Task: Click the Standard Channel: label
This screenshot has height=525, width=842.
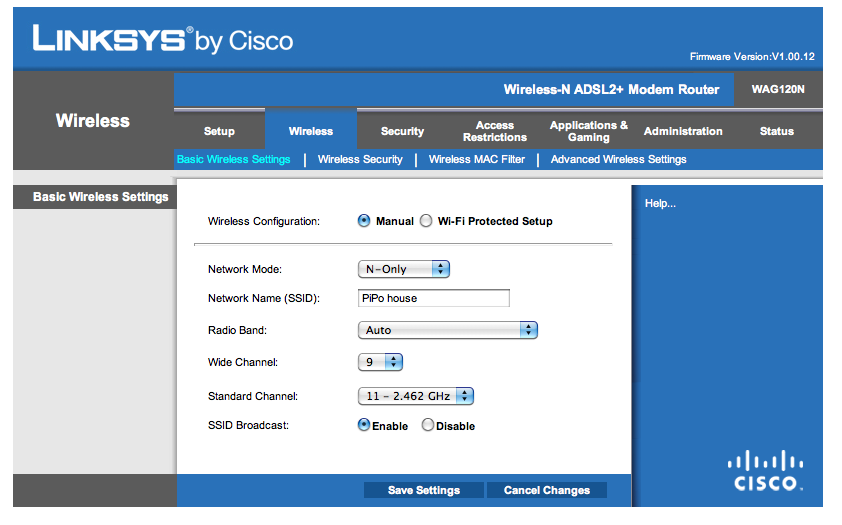Action: [253, 396]
